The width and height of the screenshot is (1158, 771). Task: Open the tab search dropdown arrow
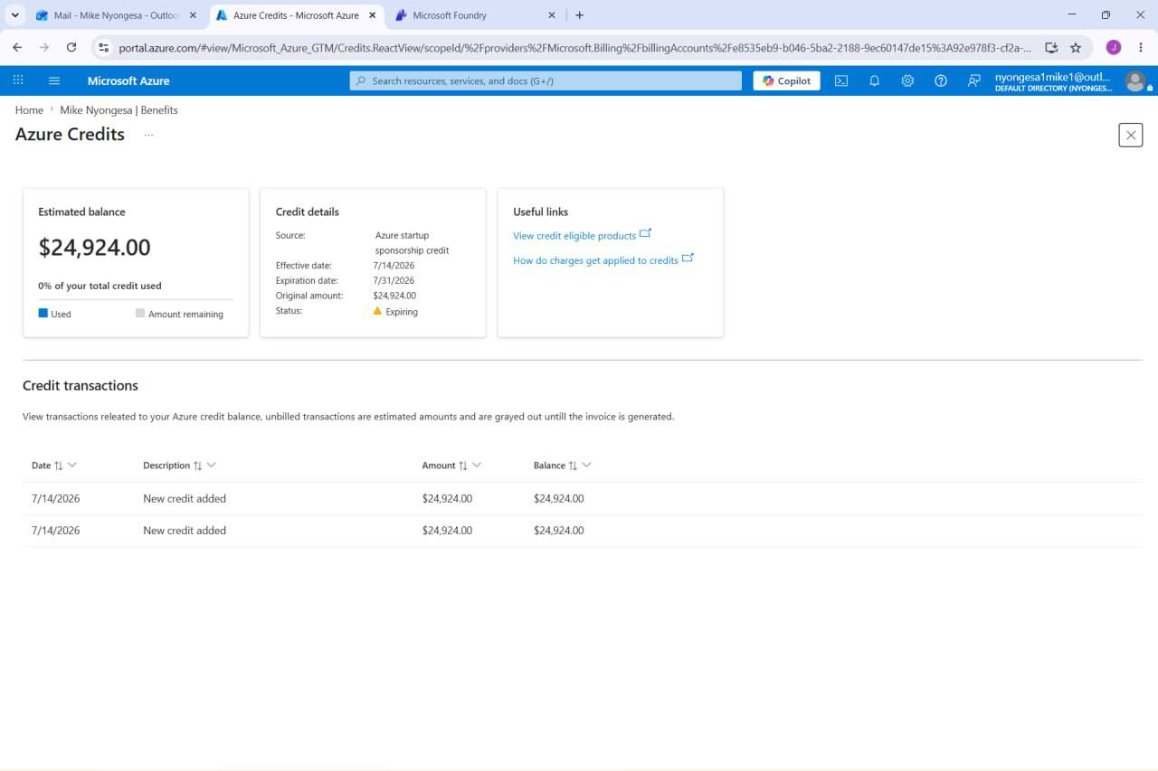[15, 15]
